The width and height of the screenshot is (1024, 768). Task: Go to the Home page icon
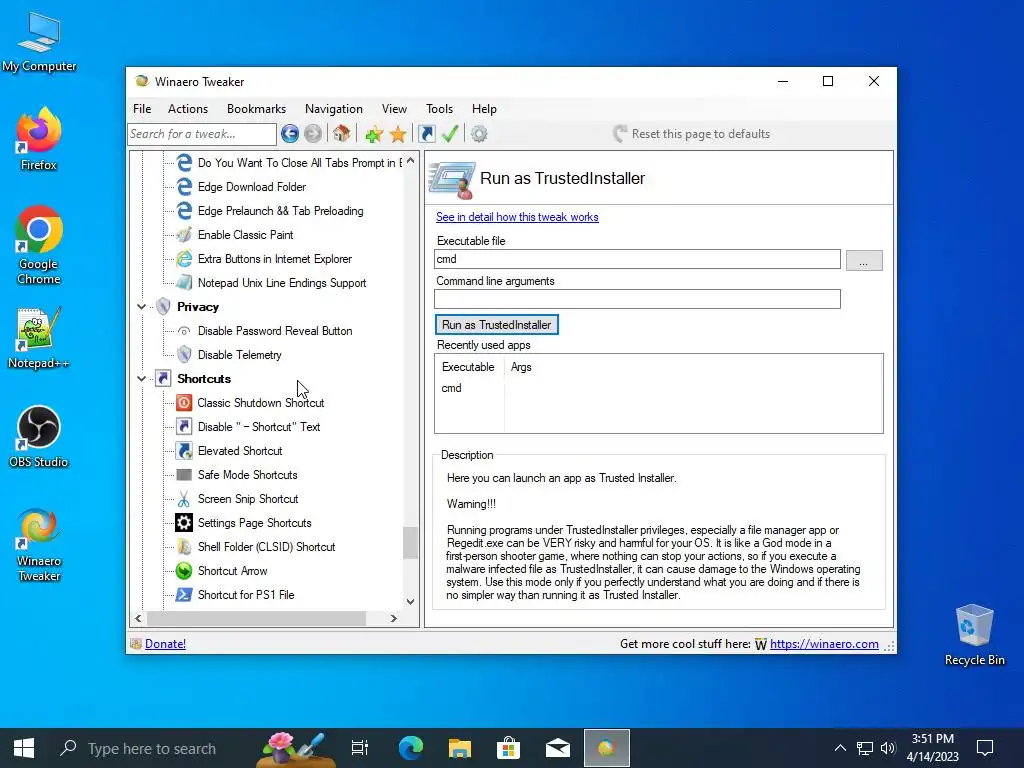tap(341, 134)
